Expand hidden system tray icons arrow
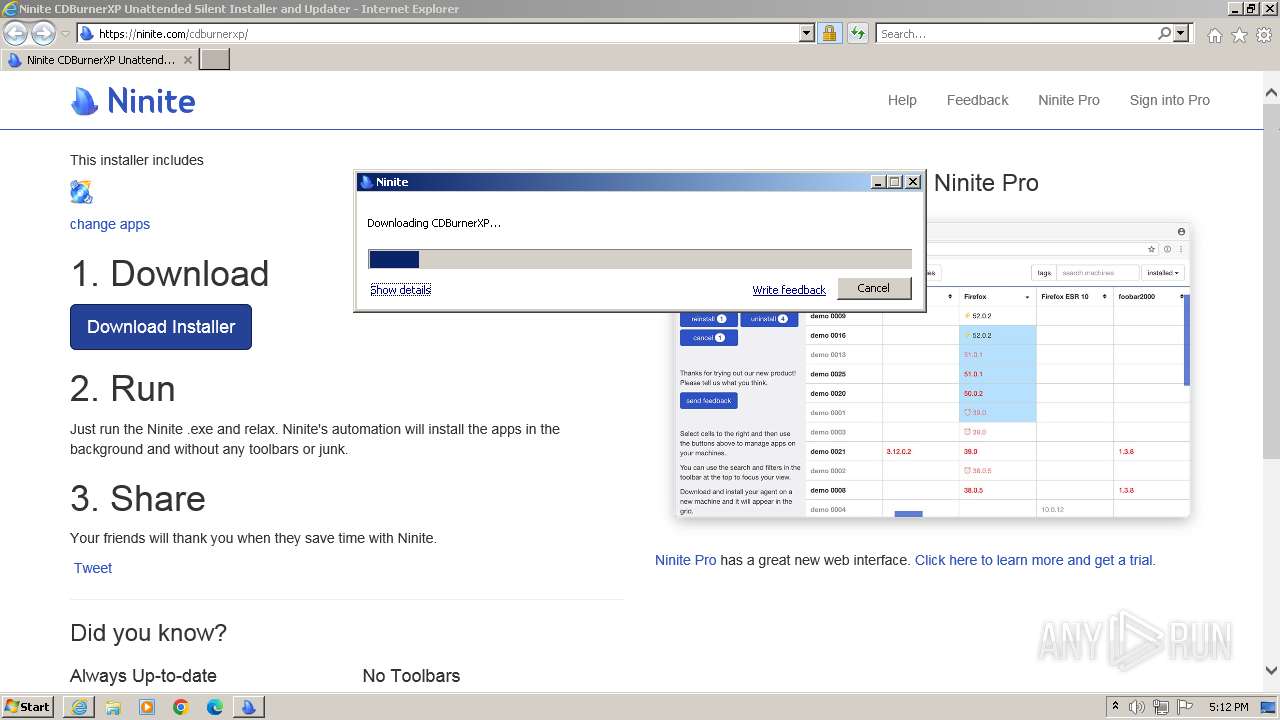 click(x=1116, y=707)
